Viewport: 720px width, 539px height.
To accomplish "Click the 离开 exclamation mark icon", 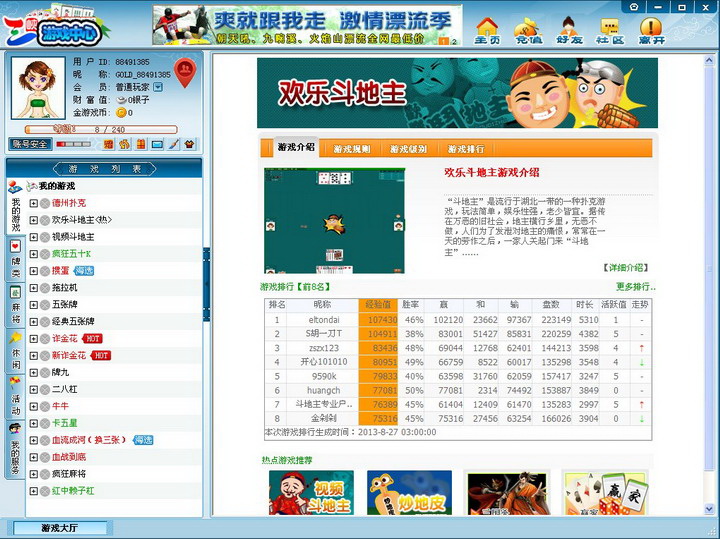I will coord(651,30).
